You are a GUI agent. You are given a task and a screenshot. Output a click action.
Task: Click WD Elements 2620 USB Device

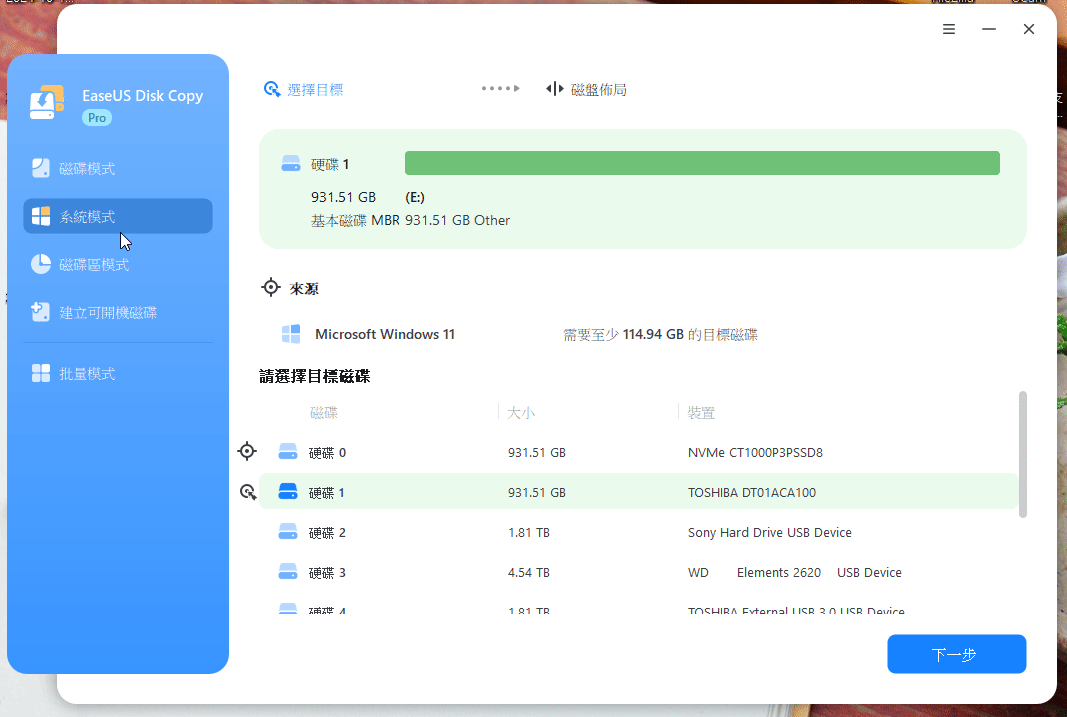795,573
